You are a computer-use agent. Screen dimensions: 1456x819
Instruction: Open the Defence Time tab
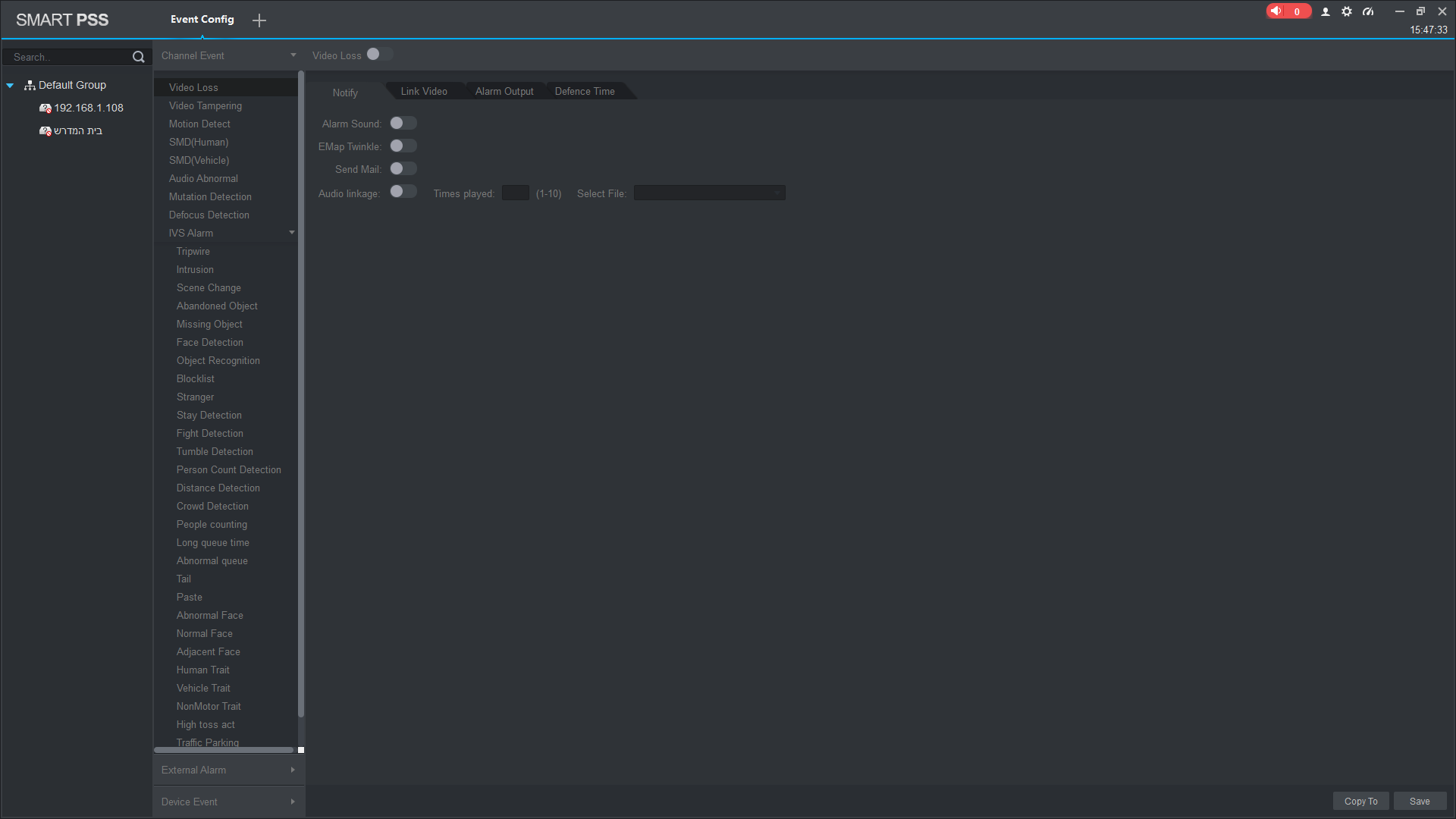pos(585,92)
